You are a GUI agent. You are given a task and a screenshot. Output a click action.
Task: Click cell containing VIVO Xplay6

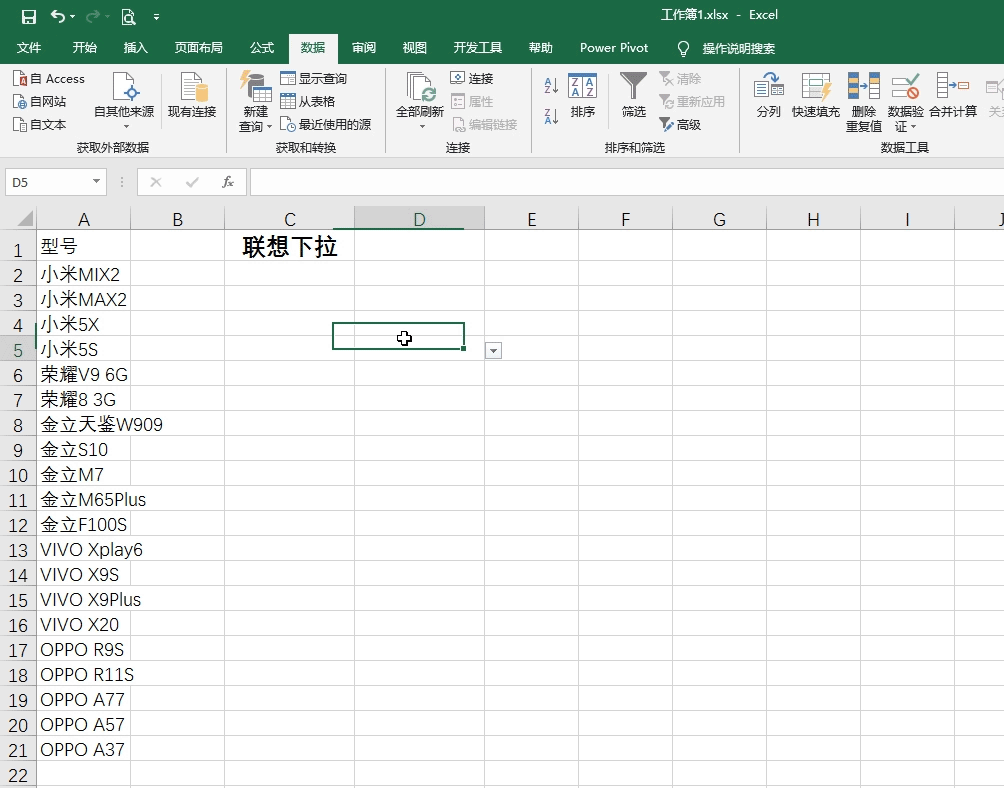tap(84, 549)
